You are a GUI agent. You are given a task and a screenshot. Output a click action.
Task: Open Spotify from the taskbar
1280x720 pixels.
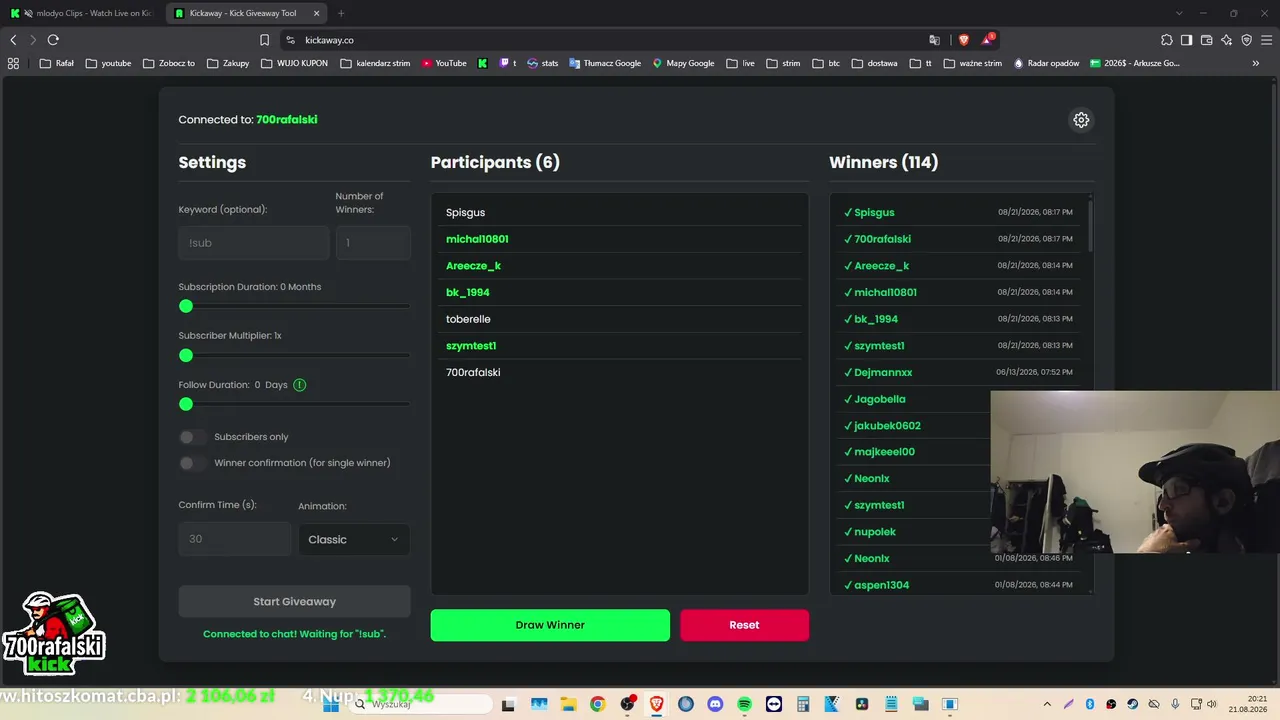tap(744, 704)
